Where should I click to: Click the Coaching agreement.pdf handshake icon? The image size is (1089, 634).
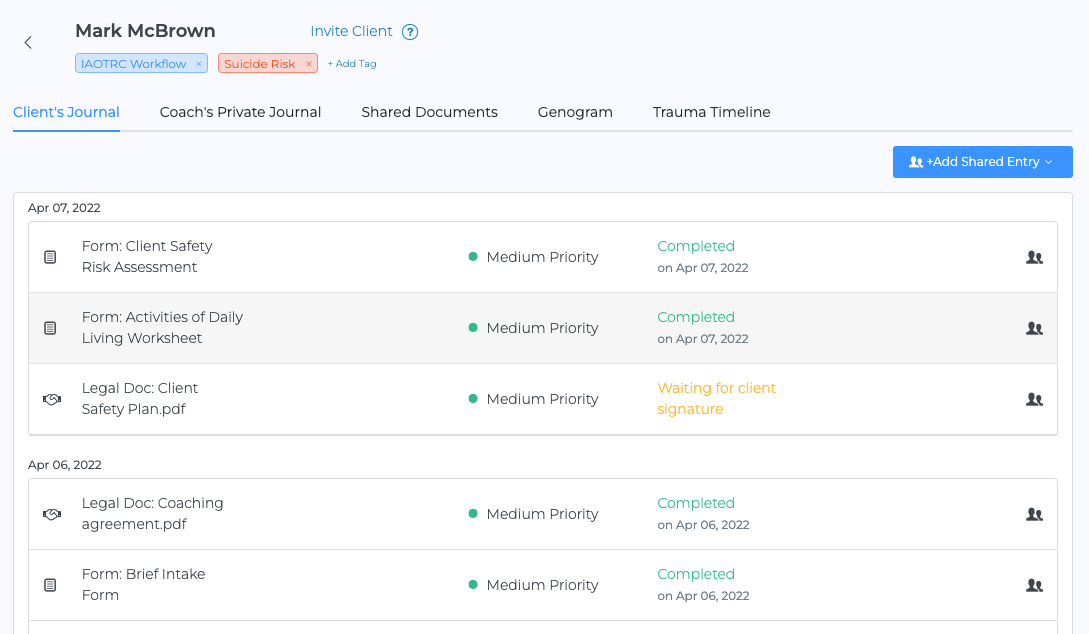click(51, 515)
